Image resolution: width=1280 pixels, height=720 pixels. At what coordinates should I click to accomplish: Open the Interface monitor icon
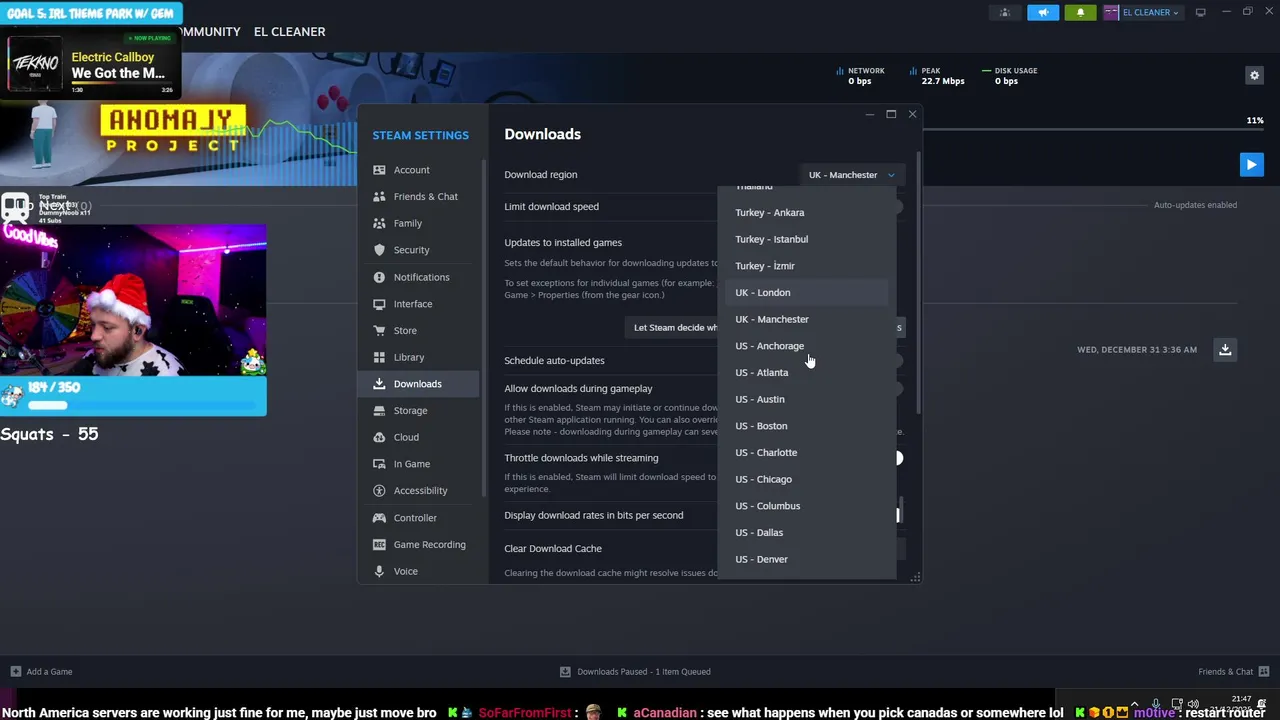click(x=379, y=304)
